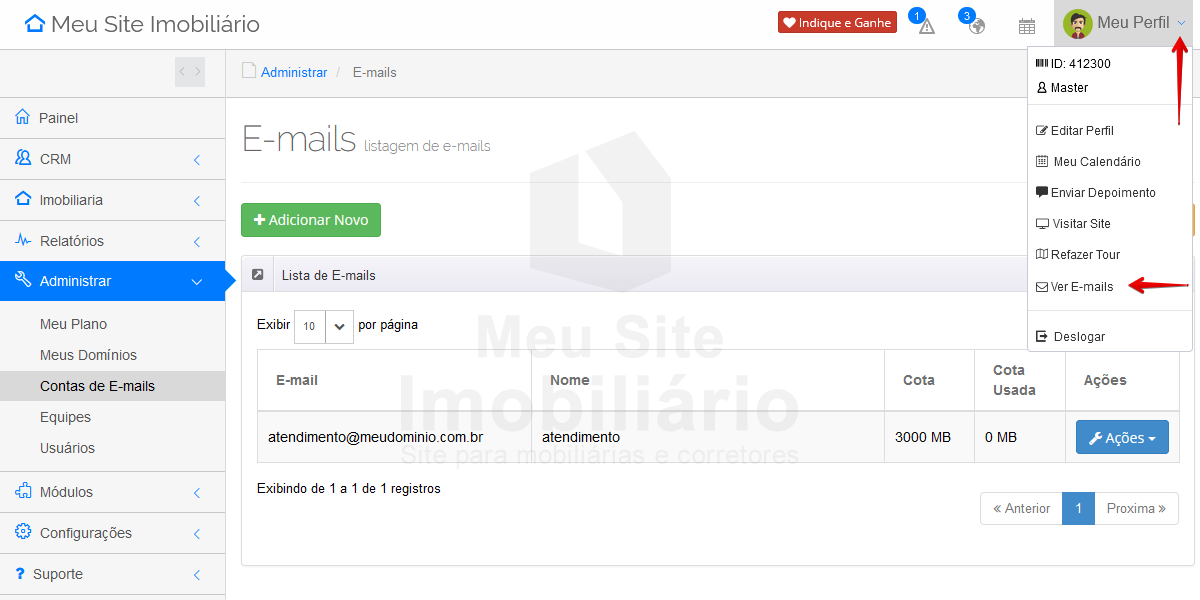Open the Meu Perfil dropdown
The image size is (1200, 600).
tap(1124, 23)
